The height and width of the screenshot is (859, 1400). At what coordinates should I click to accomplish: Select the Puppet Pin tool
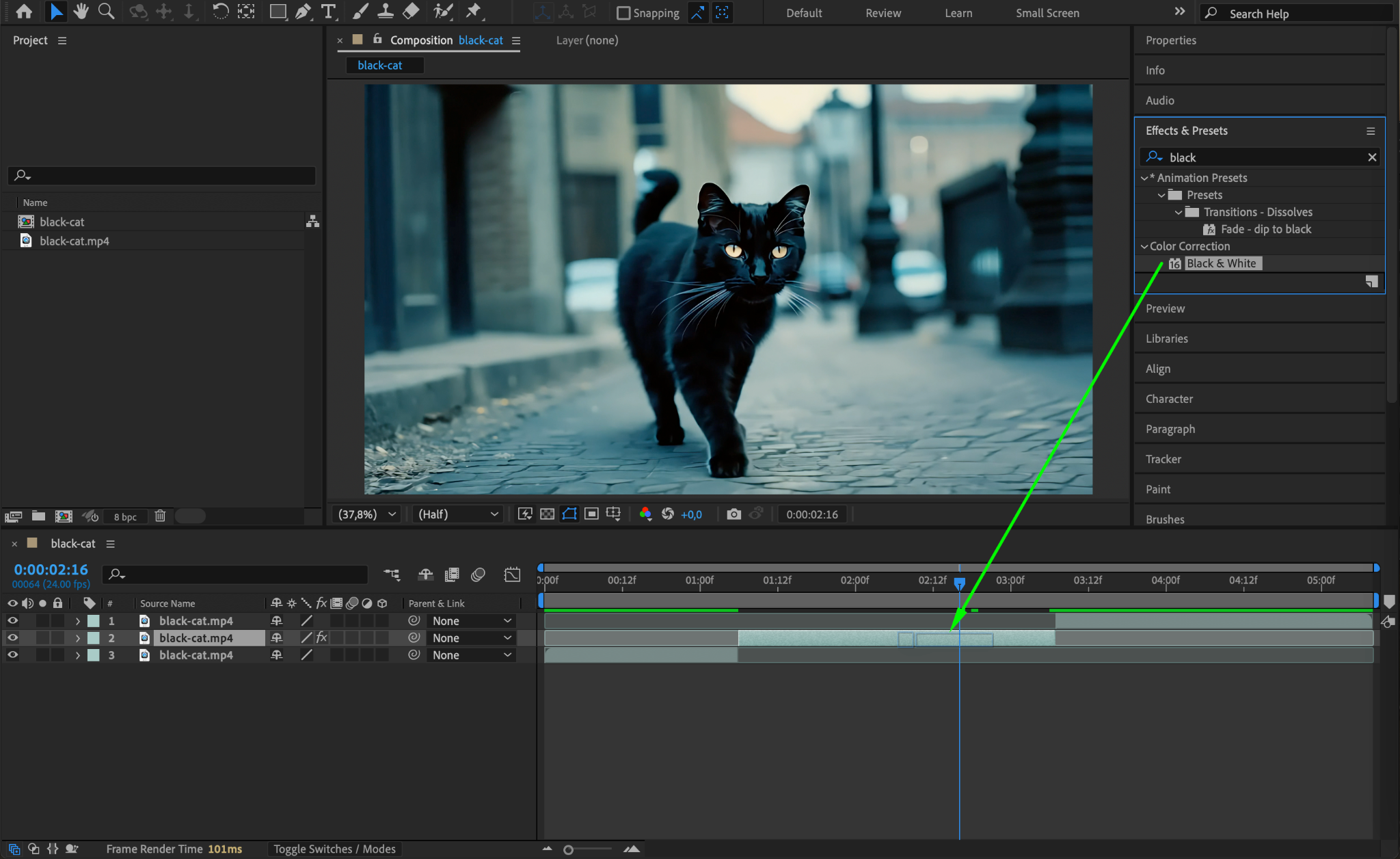473,12
